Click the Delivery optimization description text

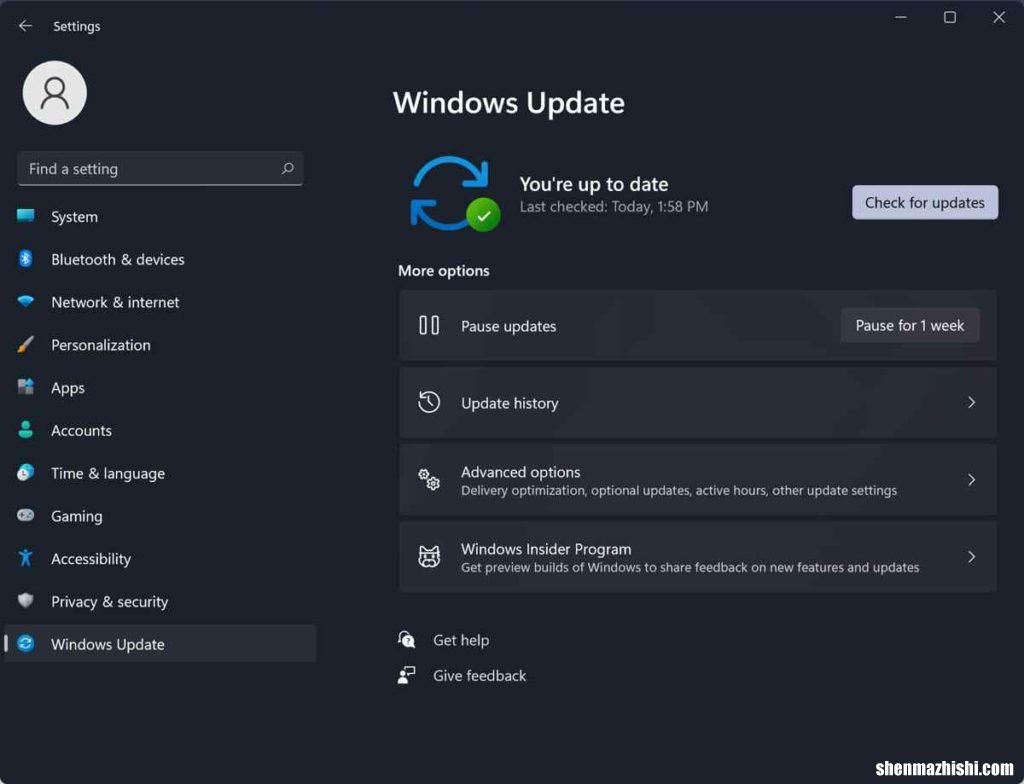pos(679,490)
